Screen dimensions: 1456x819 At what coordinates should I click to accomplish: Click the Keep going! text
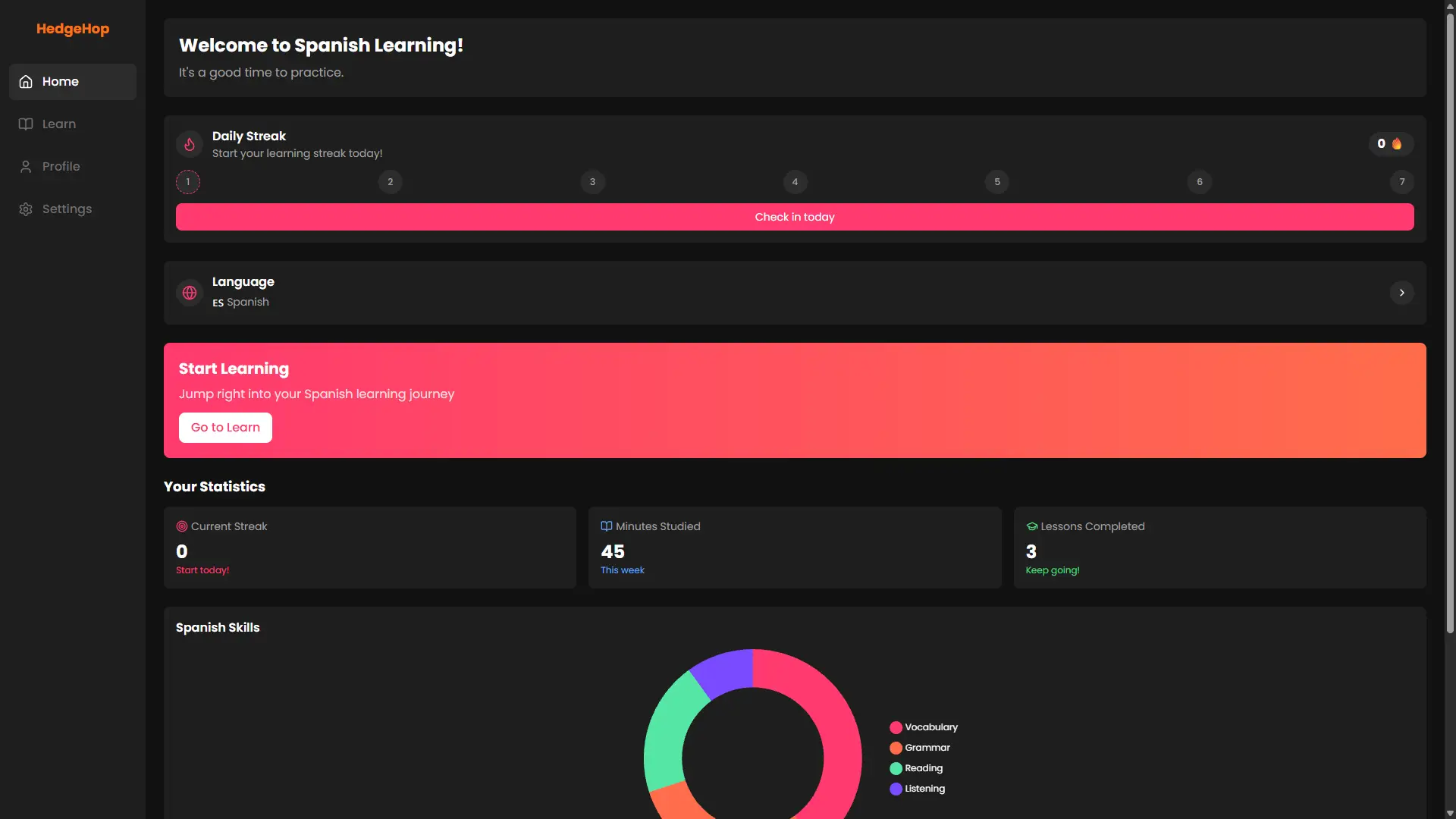[1053, 570]
